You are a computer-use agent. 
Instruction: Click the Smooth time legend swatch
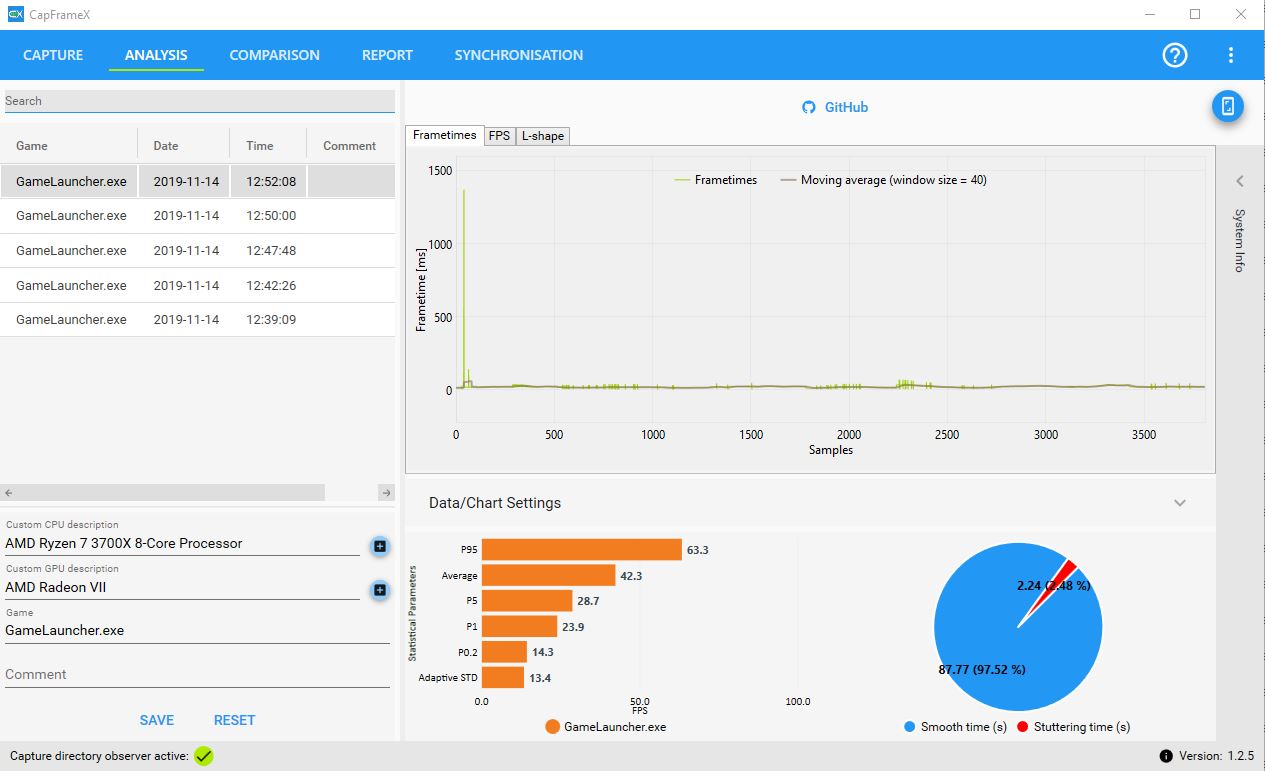pyautogui.click(x=909, y=727)
